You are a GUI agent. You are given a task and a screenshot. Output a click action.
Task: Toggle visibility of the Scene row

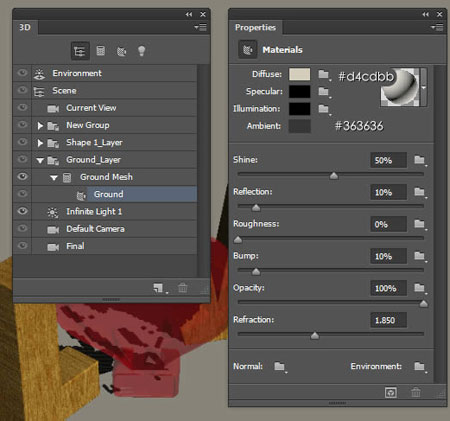22,90
